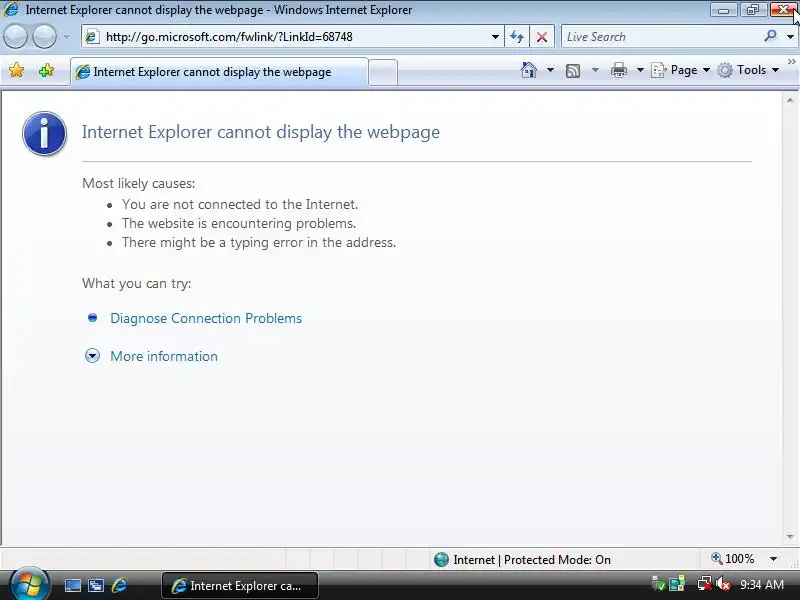Click the More information link text
800x600 pixels.
(164, 356)
